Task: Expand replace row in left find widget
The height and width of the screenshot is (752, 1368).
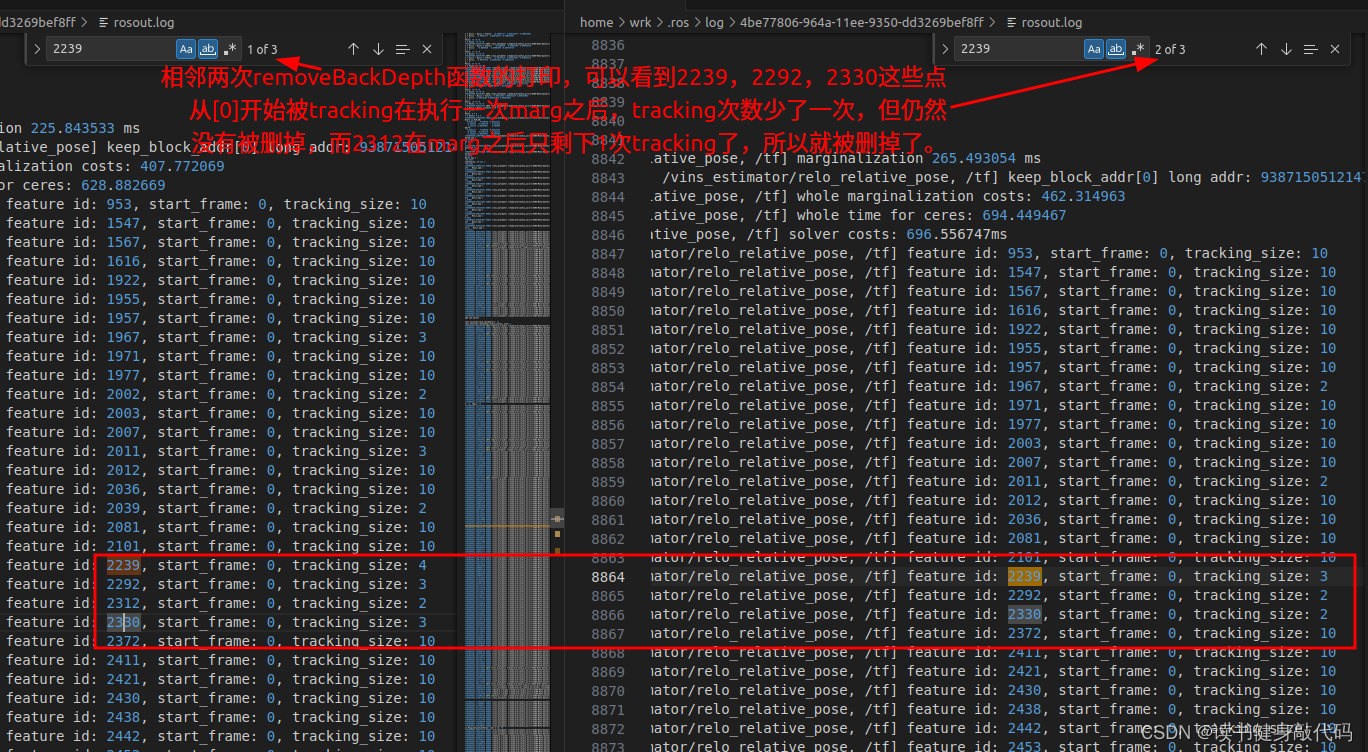Action: [37, 49]
